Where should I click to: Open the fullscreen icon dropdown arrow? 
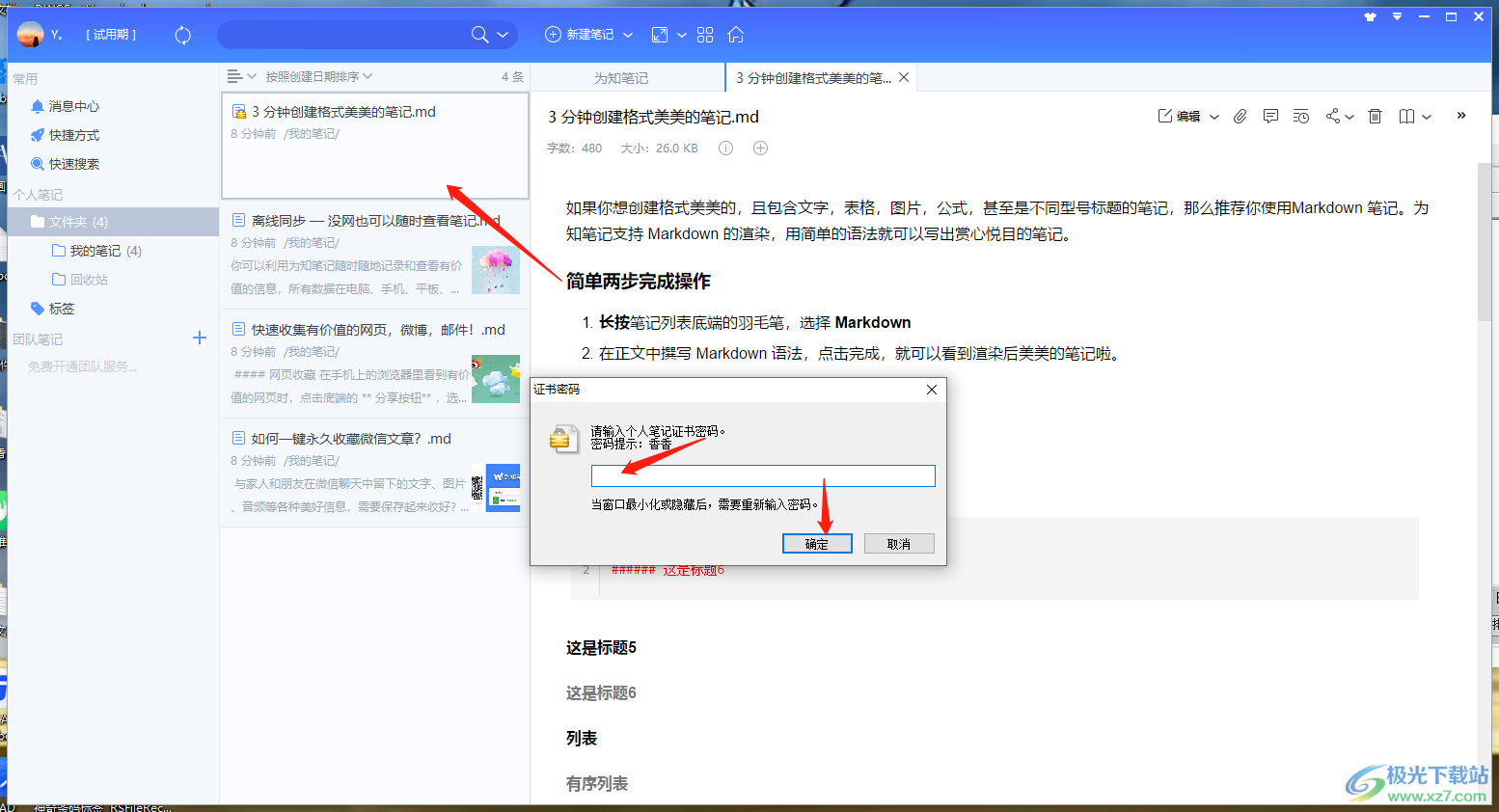pyautogui.click(x=682, y=35)
